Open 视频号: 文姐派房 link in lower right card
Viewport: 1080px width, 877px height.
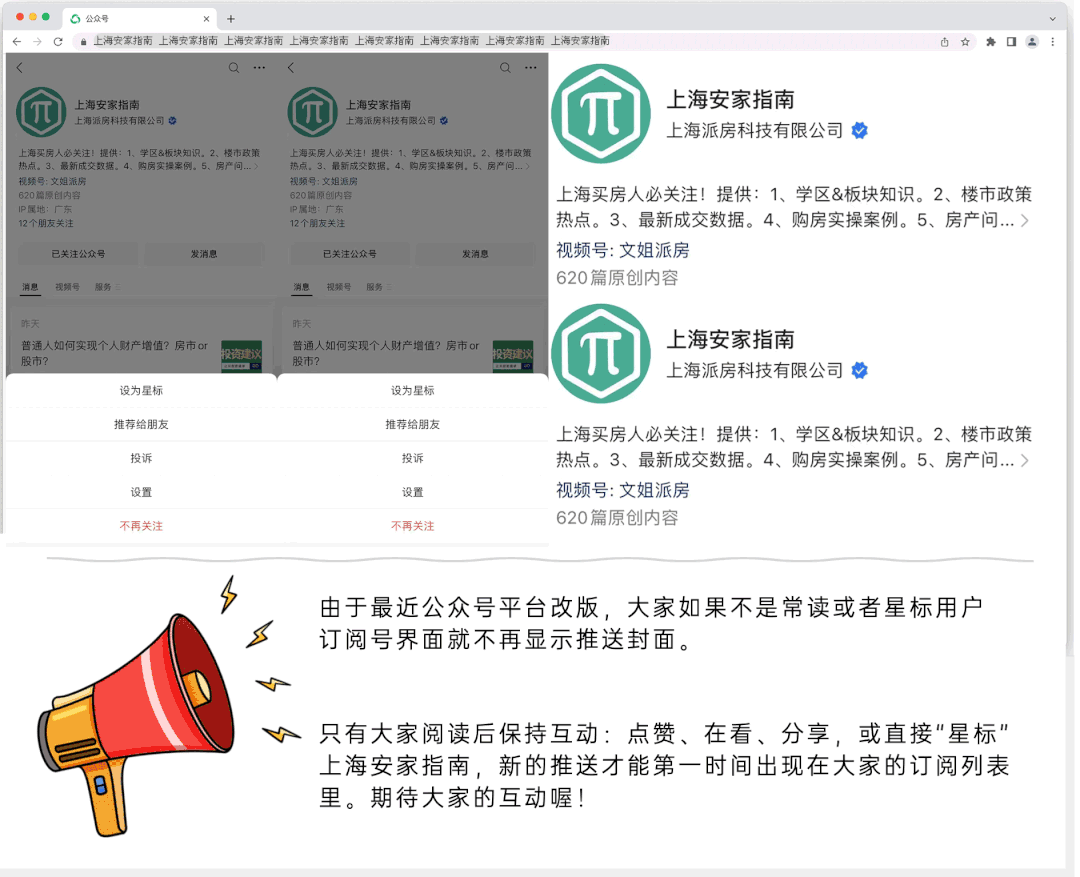[x=623, y=490]
